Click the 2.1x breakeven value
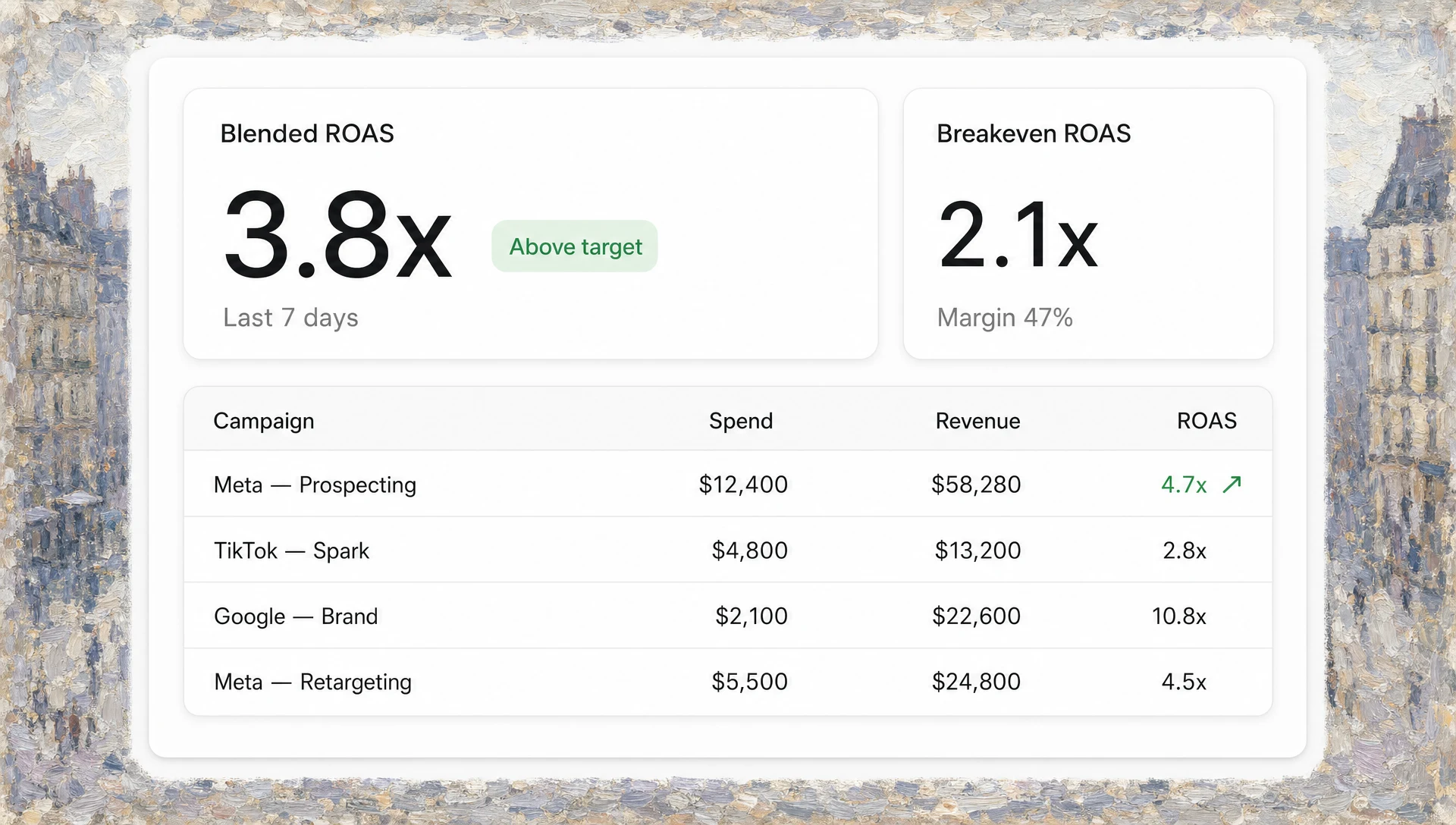 (x=1018, y=235)
